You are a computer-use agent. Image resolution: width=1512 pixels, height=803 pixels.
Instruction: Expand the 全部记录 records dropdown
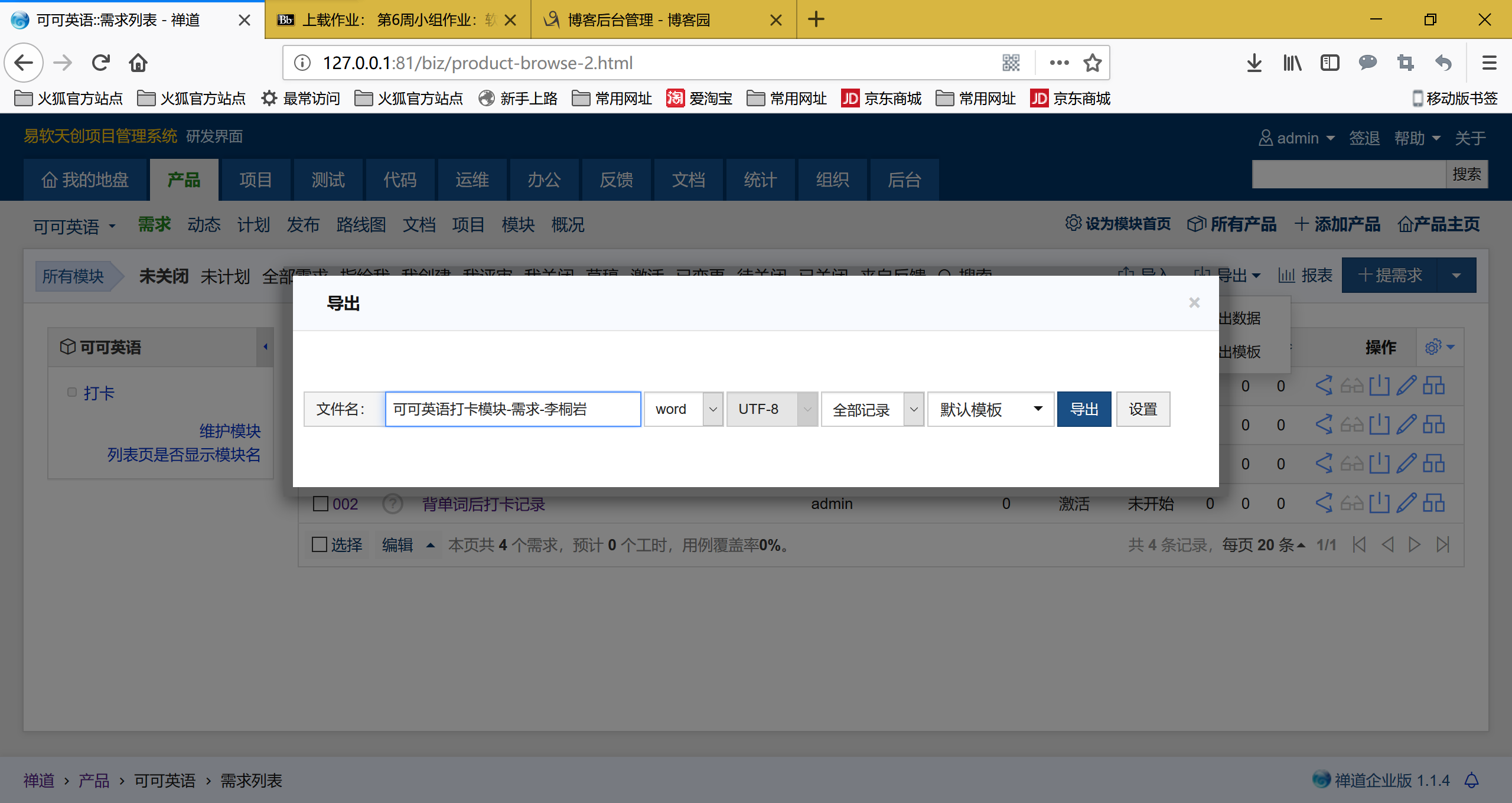pos(872,409)
